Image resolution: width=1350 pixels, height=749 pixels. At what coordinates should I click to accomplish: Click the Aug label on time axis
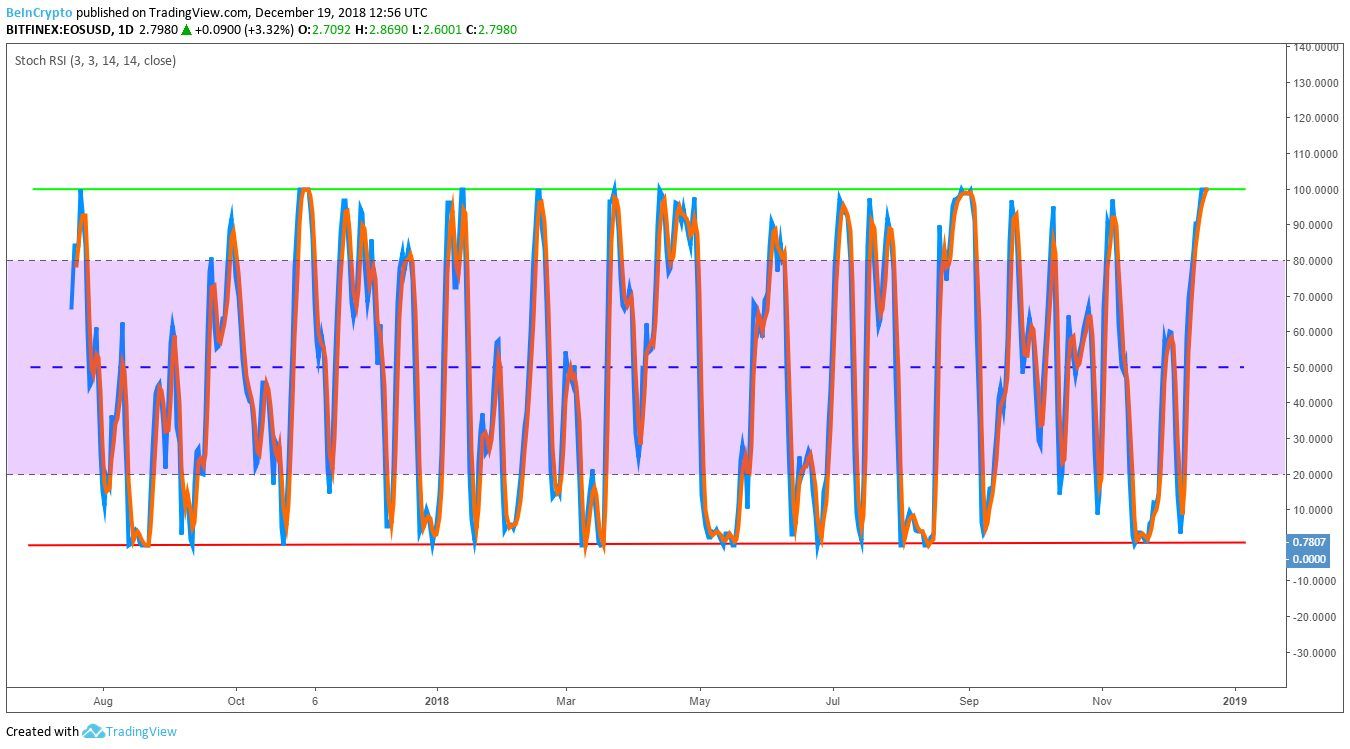coord(101,702)
